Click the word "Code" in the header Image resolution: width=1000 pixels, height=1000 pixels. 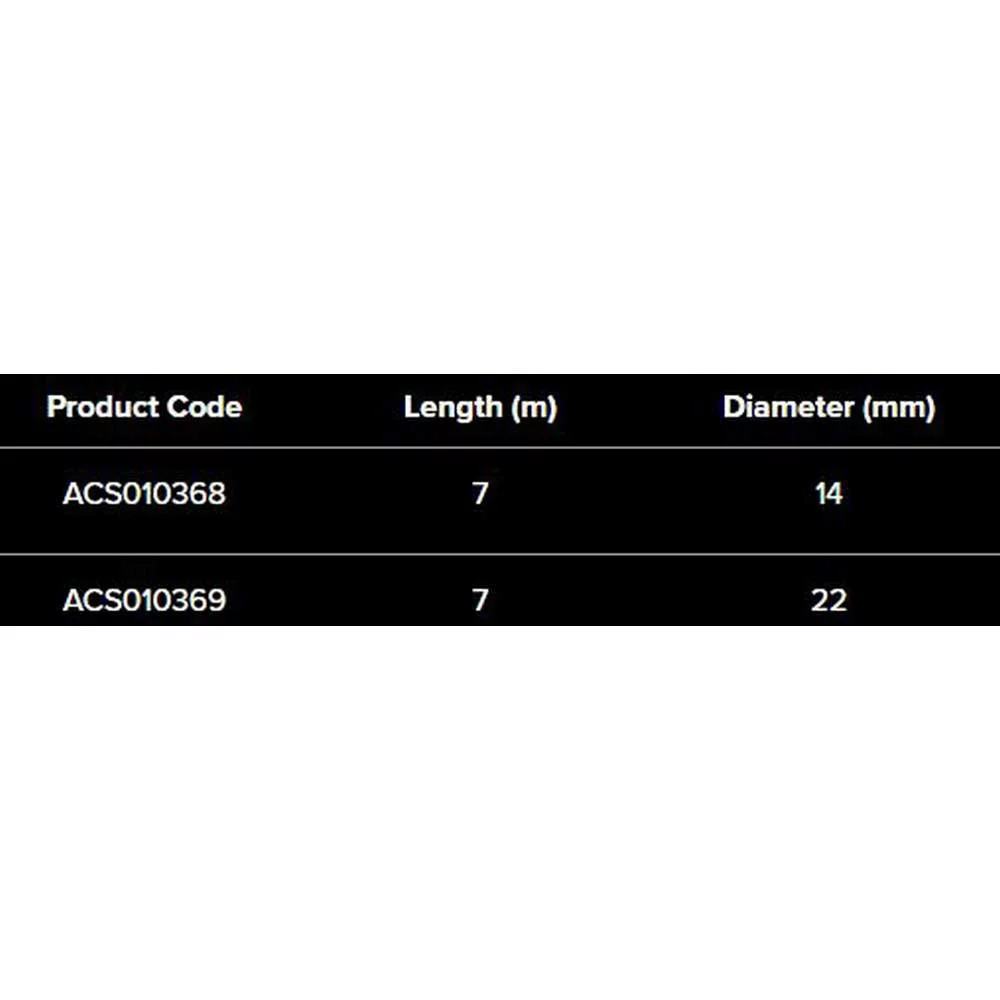tap(204, 407)
